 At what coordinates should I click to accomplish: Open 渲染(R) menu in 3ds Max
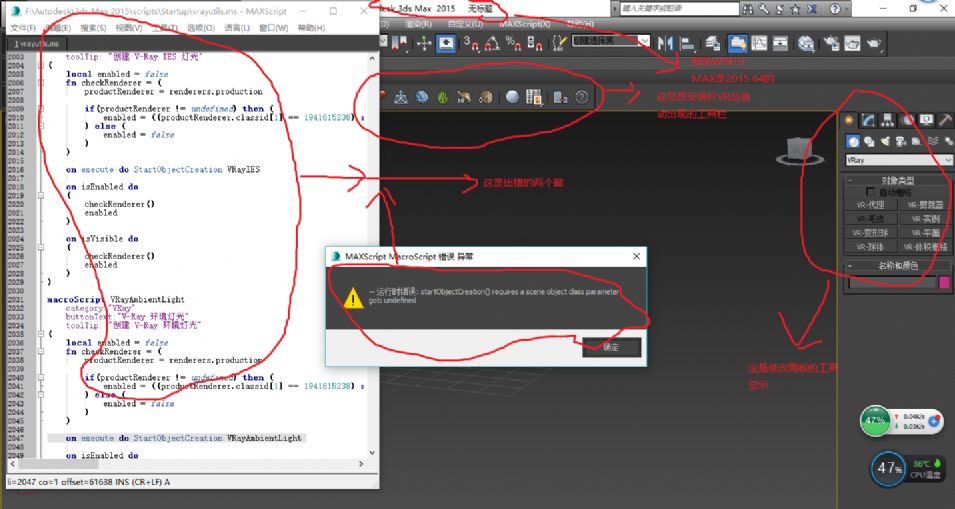point(418,24)
